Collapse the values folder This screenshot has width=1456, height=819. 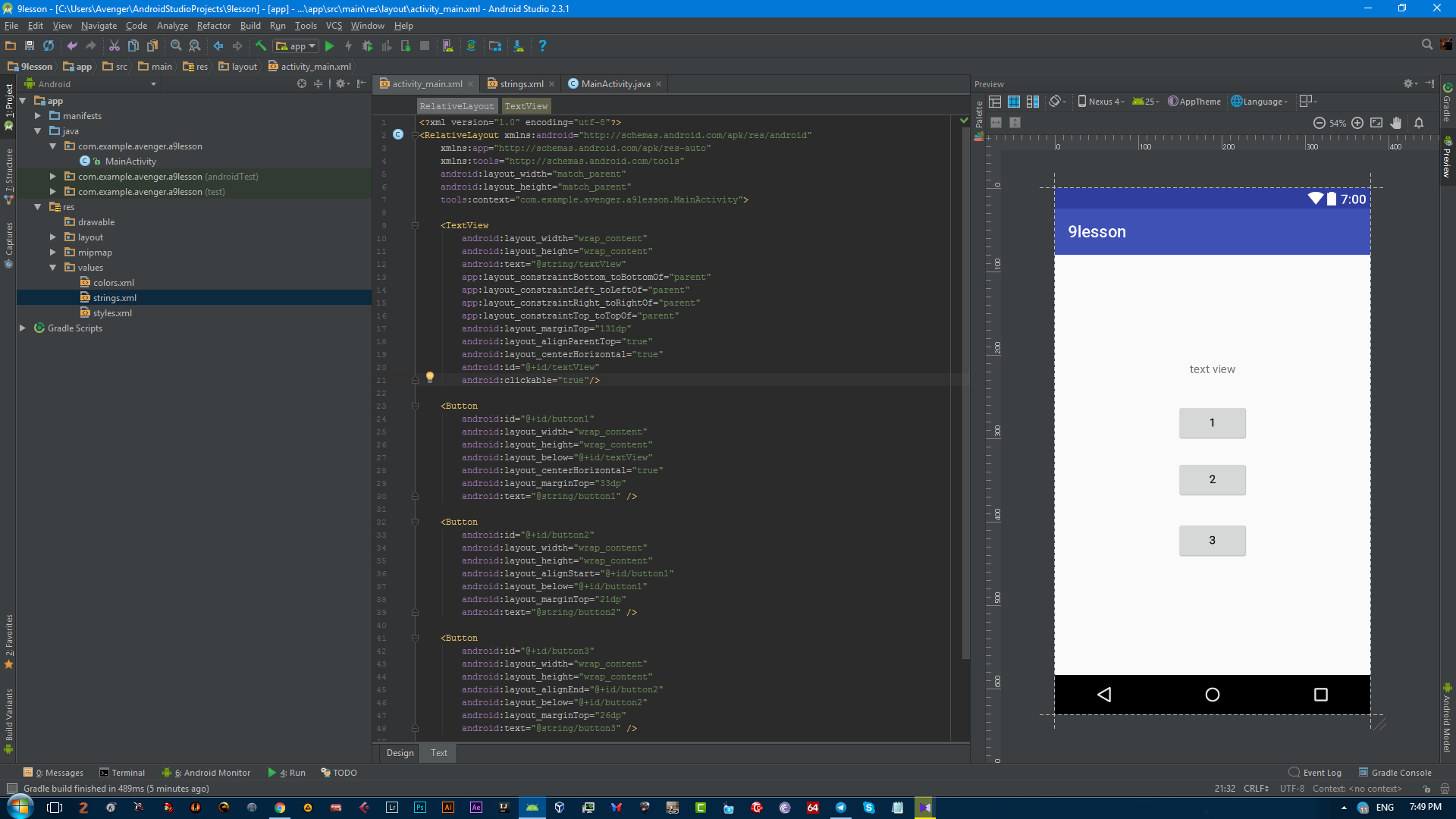pos(52,268)
